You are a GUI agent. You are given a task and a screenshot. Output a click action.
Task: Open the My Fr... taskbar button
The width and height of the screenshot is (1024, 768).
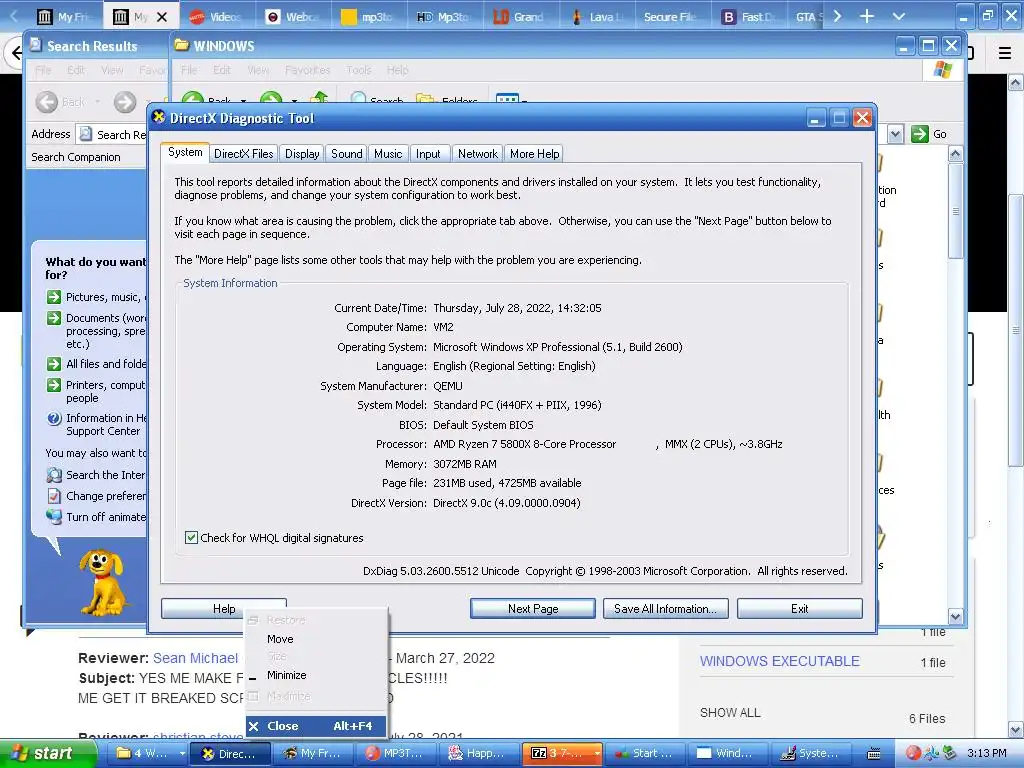point(312,754)
